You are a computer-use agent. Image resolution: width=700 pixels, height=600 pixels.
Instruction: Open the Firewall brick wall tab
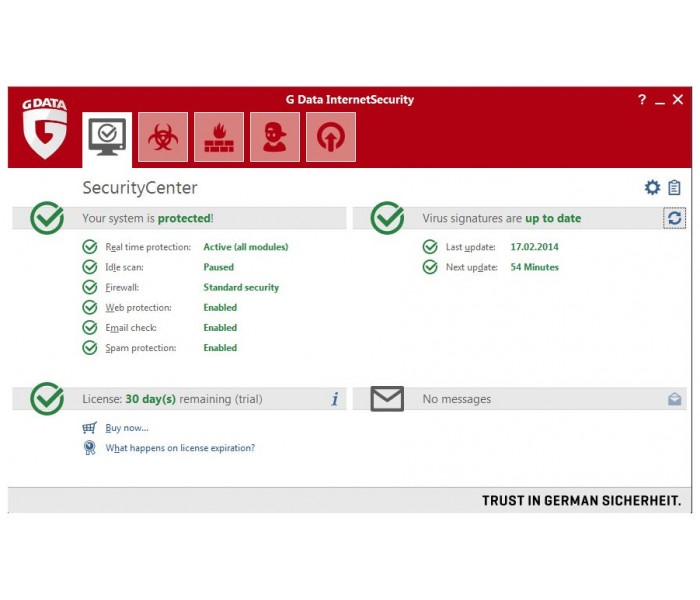tap(219, 137)
